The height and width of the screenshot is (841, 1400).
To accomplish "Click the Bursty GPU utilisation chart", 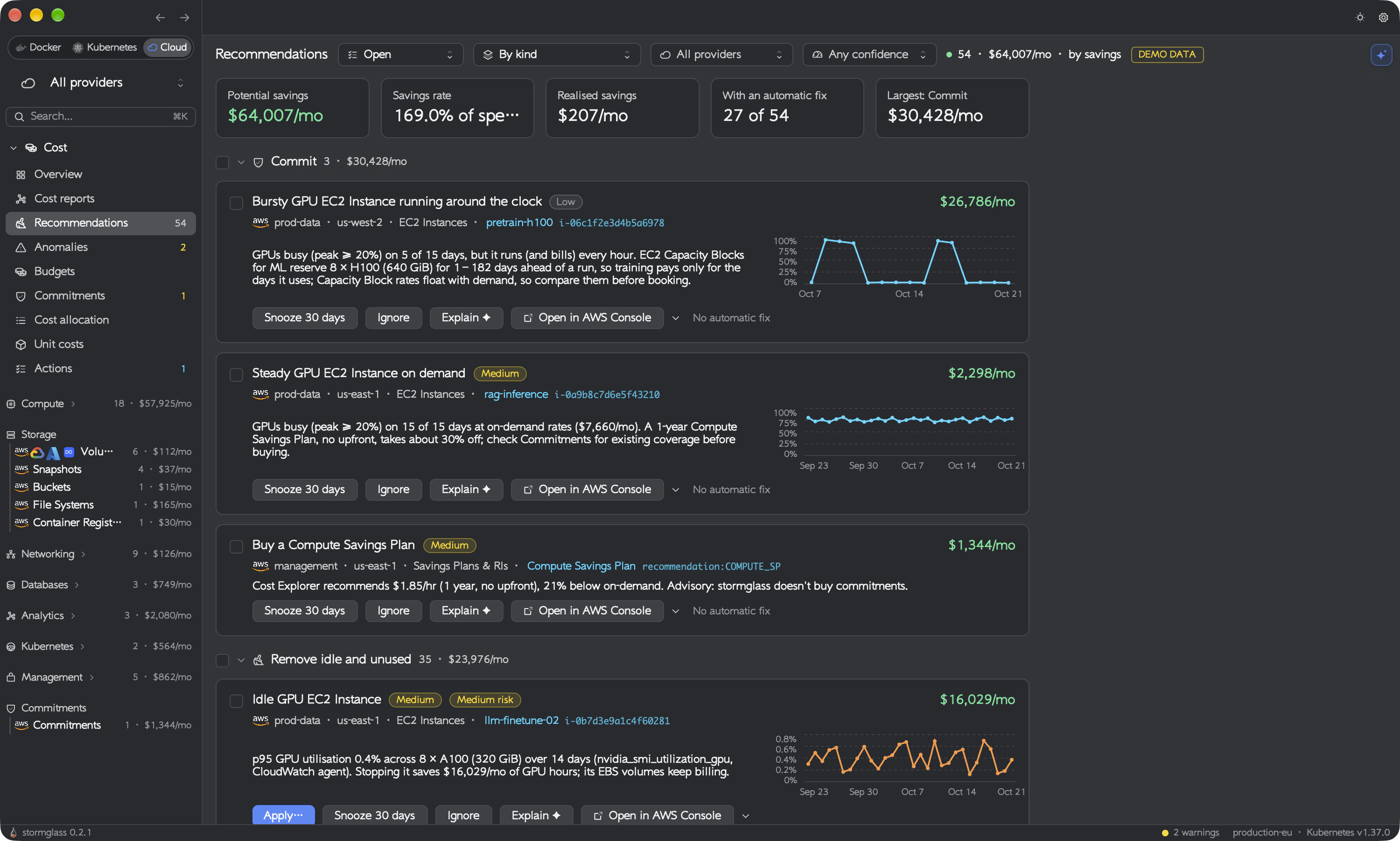I will [900, 266].
